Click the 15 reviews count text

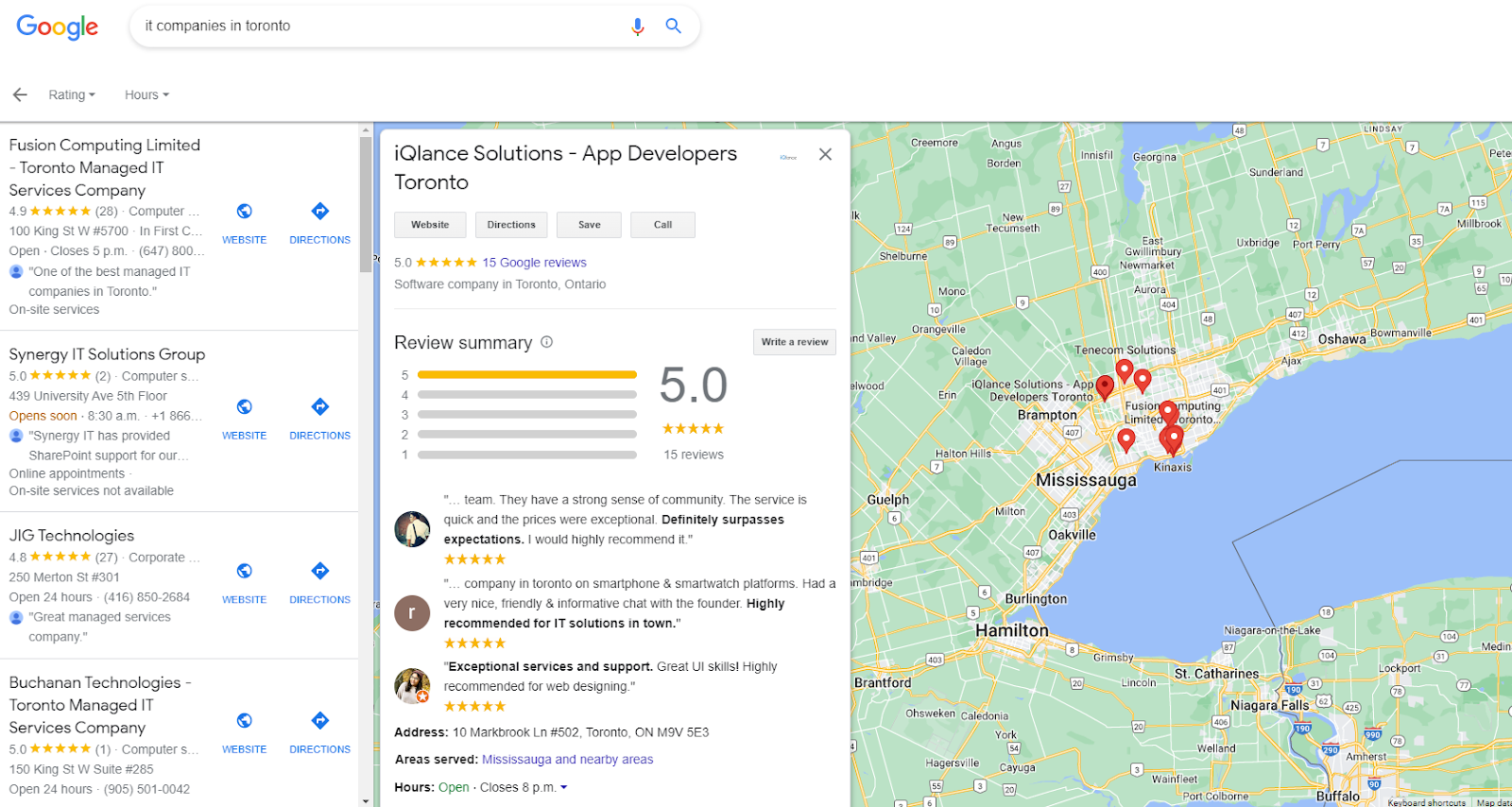point(694,455)
